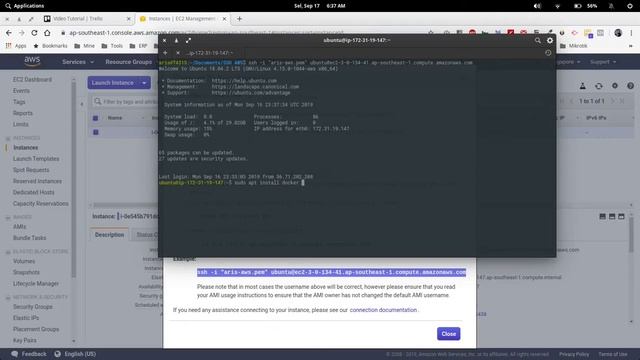This screenshot has height=360, width=640.
Task: Click the EC2 experiments flask icon
Action: pyautogui.click(x=582, y=86)
